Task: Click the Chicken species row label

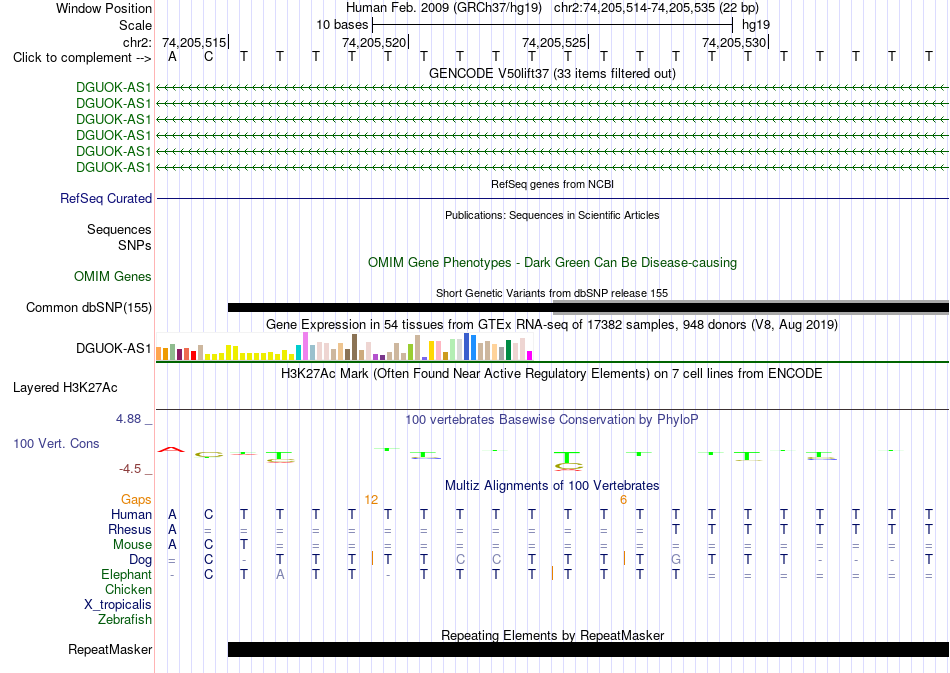Action: [128, 589]
